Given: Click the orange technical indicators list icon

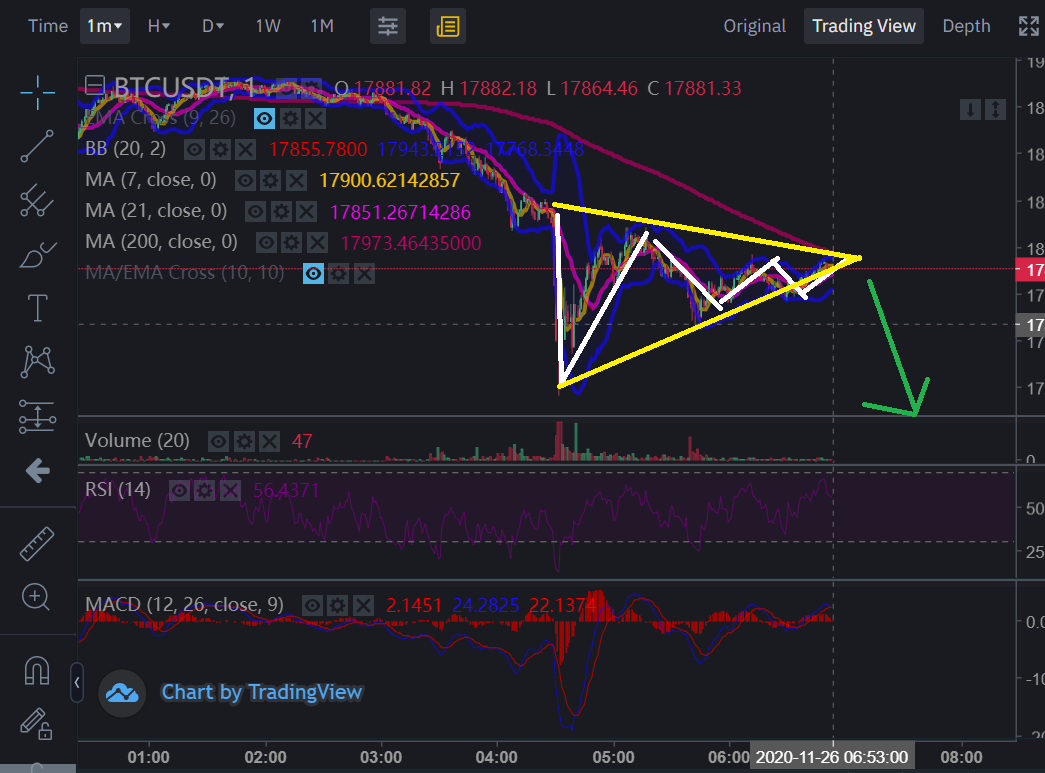Looking at the screenshot, I should click(448, 27).
